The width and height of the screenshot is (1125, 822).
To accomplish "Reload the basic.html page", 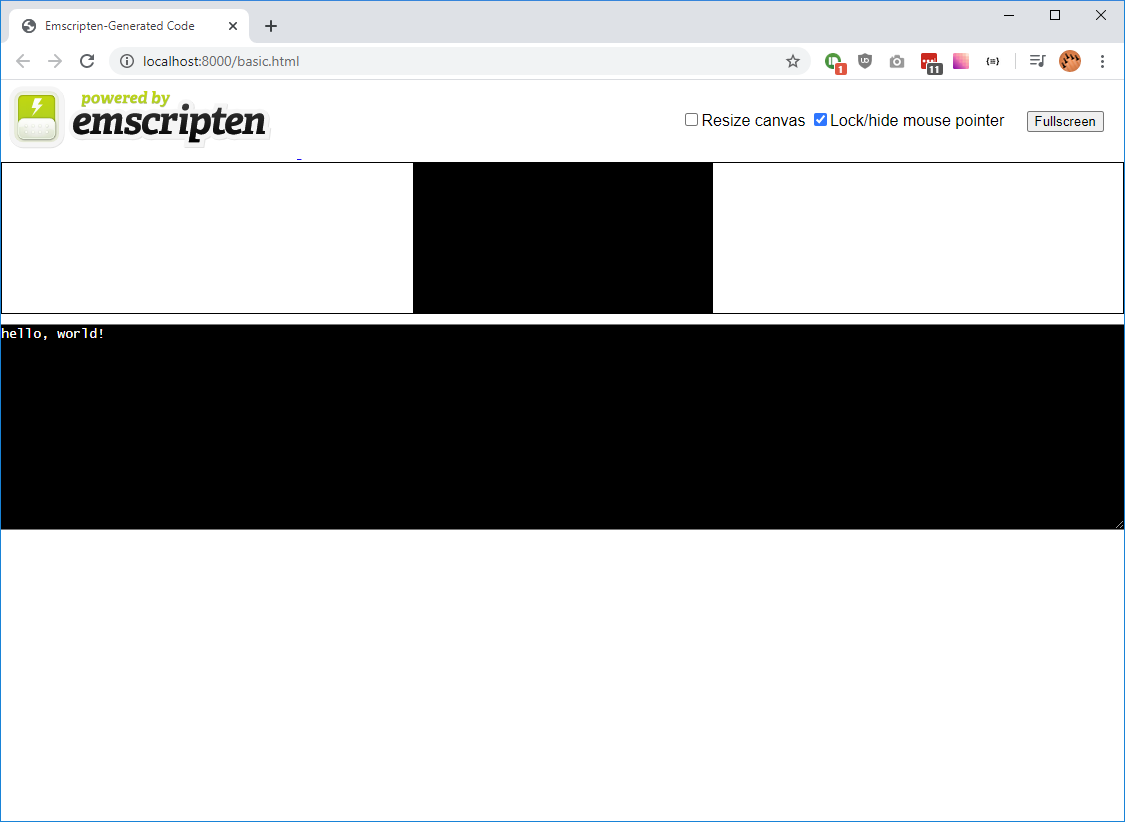I will (x=87, y=61).
